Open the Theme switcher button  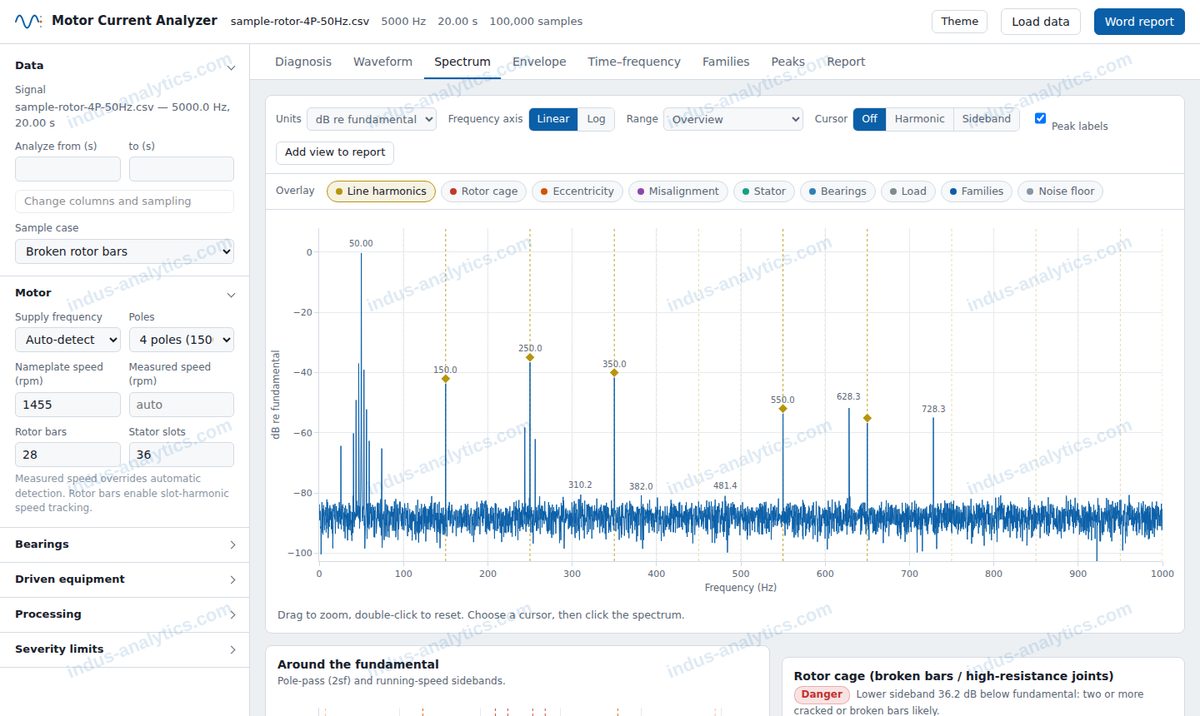959,22
